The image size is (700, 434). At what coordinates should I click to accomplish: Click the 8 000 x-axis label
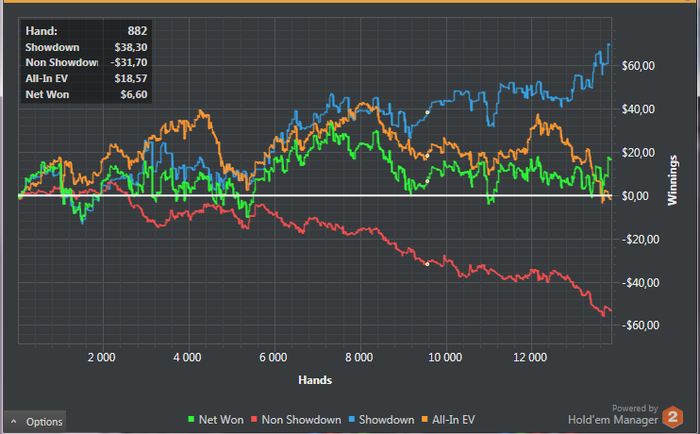[x=359, y=357]
